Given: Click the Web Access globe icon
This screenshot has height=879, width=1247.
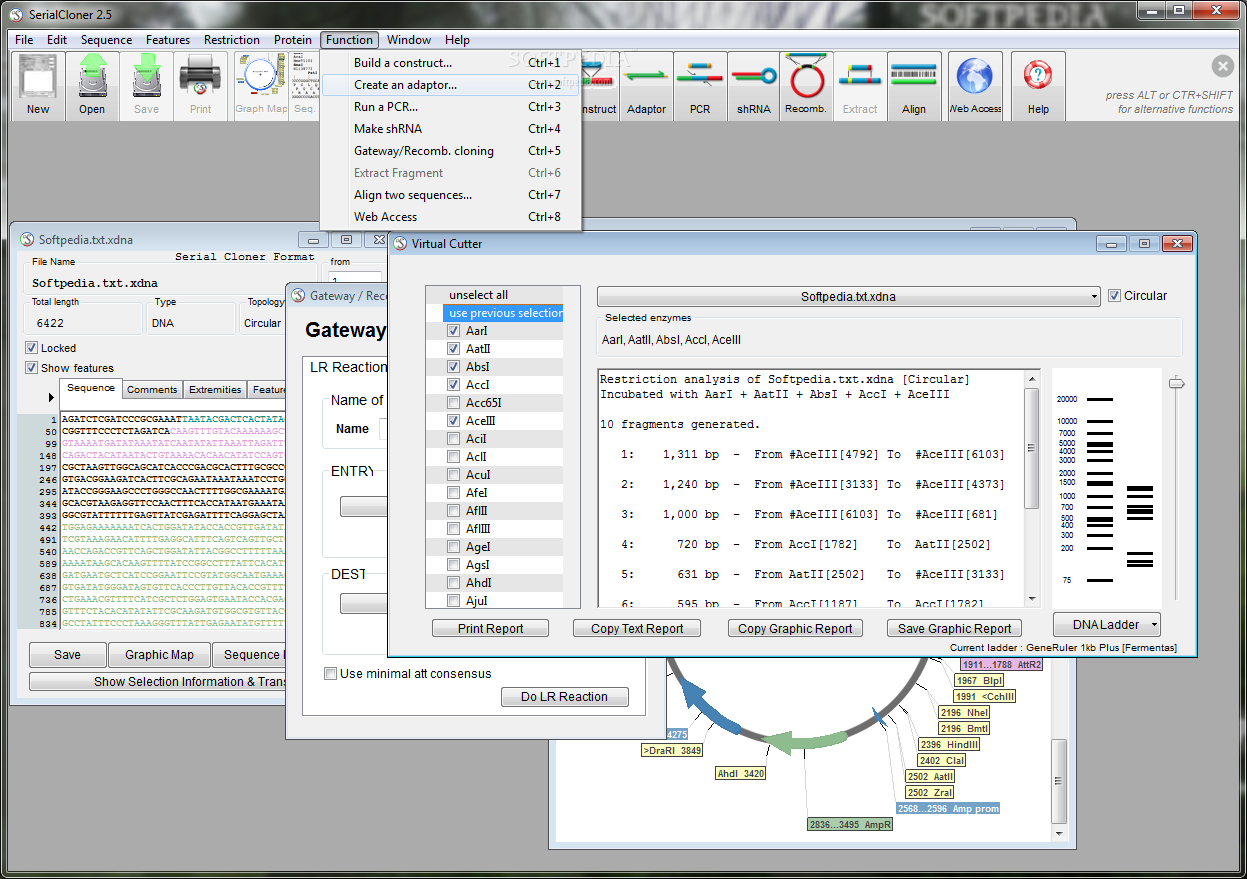Looking at the screenshot, I should (975, 86).
